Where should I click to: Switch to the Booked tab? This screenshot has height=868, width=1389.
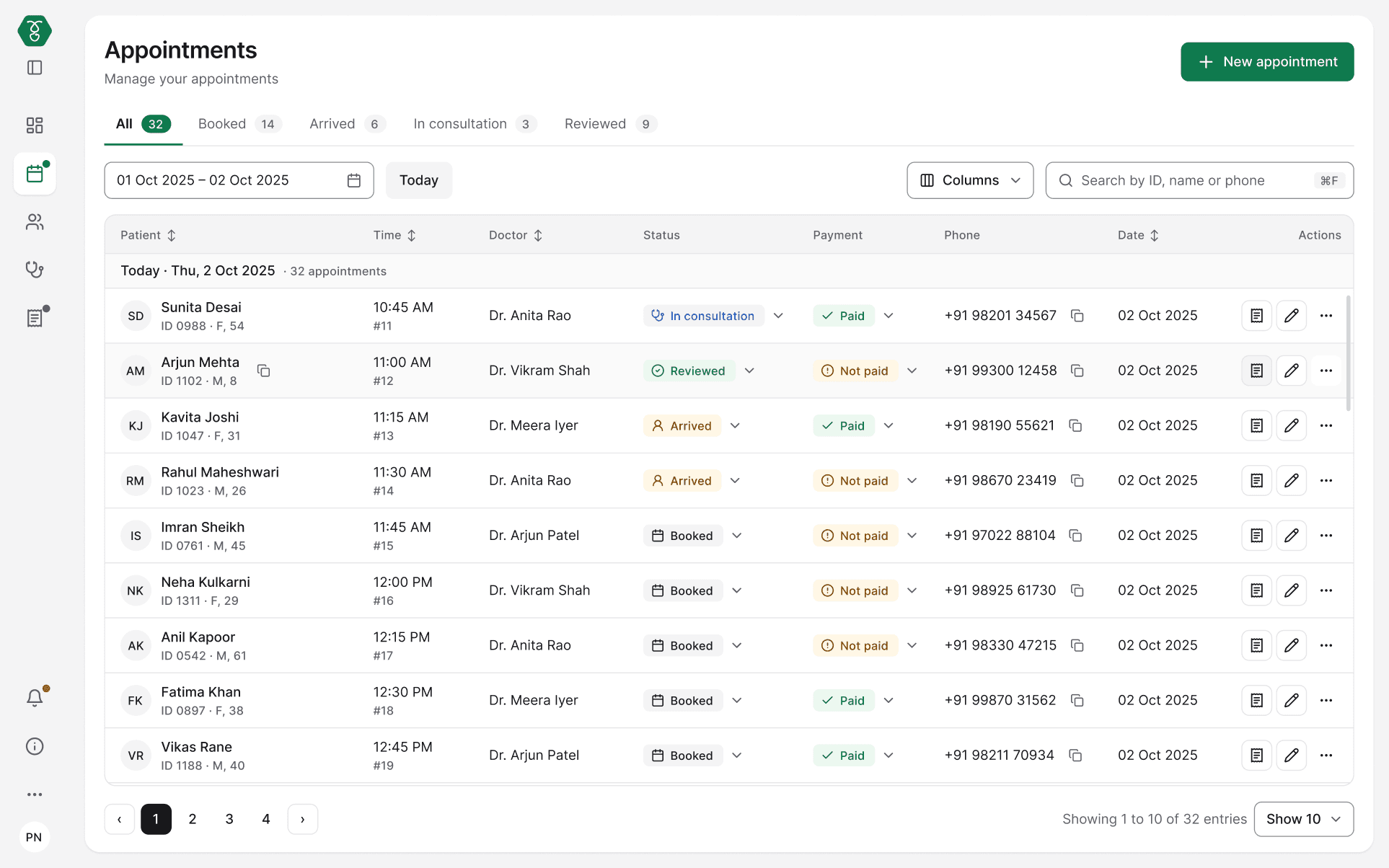pos(239,124)
